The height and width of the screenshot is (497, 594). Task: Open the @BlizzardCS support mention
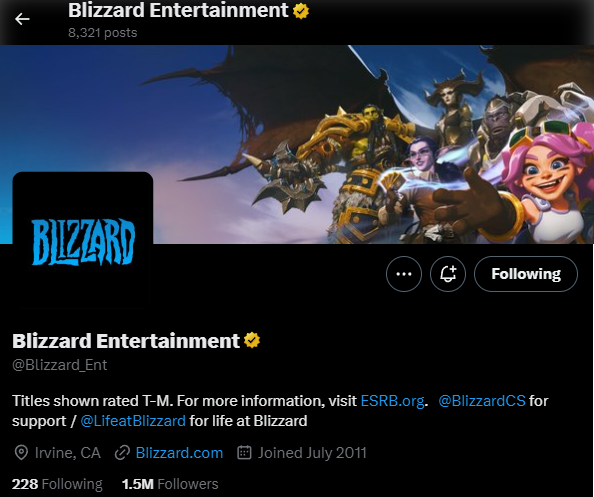click(x=482, y=401)
